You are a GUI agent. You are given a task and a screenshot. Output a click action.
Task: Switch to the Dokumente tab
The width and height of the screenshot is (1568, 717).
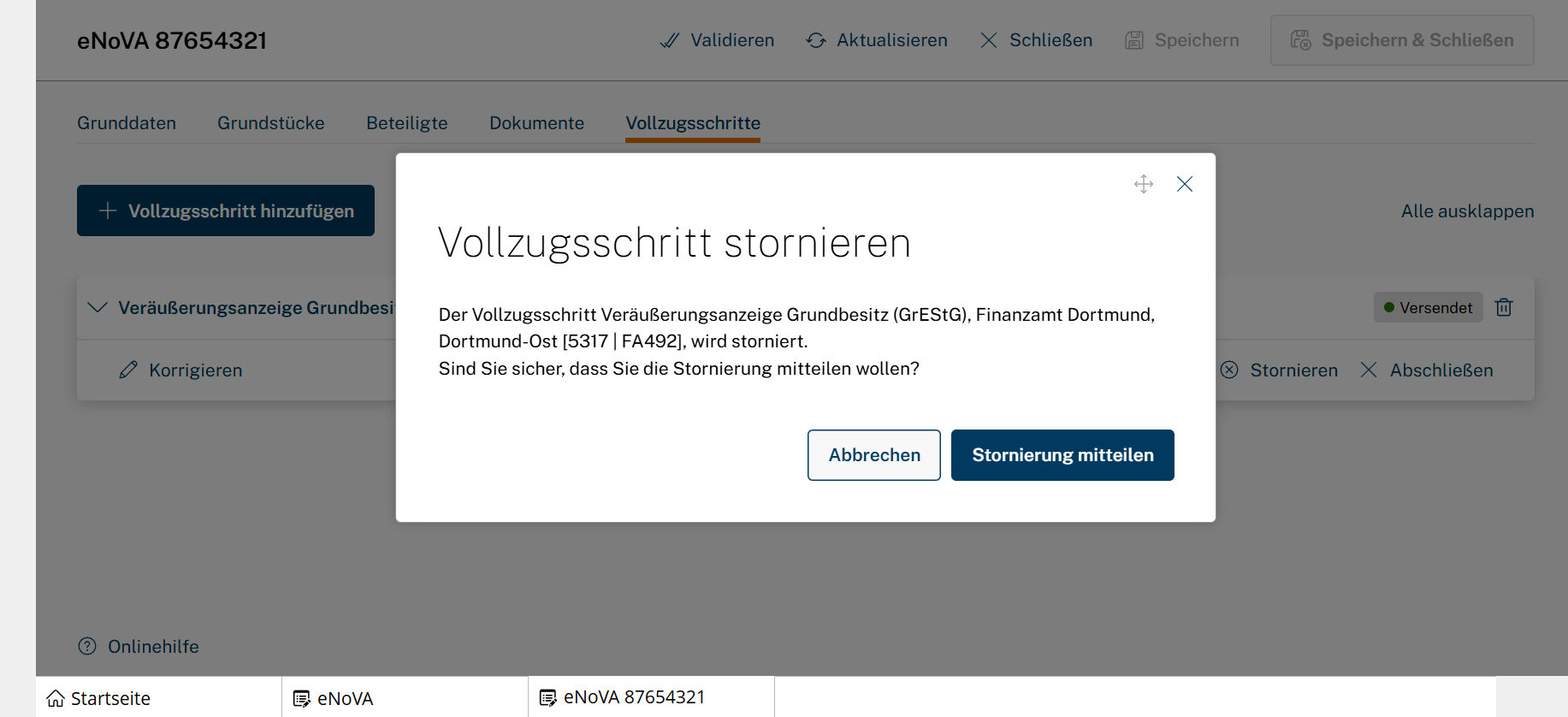(x=536, y=123)
